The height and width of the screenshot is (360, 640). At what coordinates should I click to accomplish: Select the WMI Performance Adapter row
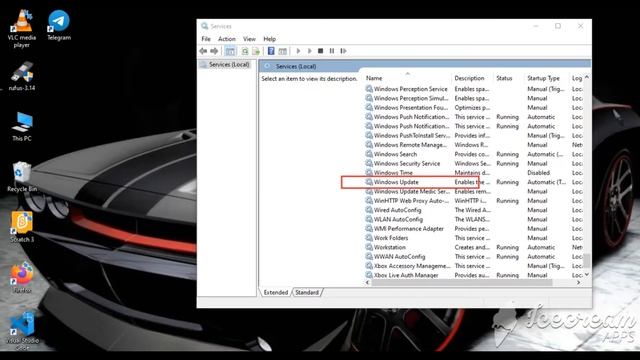click(473, 229)
